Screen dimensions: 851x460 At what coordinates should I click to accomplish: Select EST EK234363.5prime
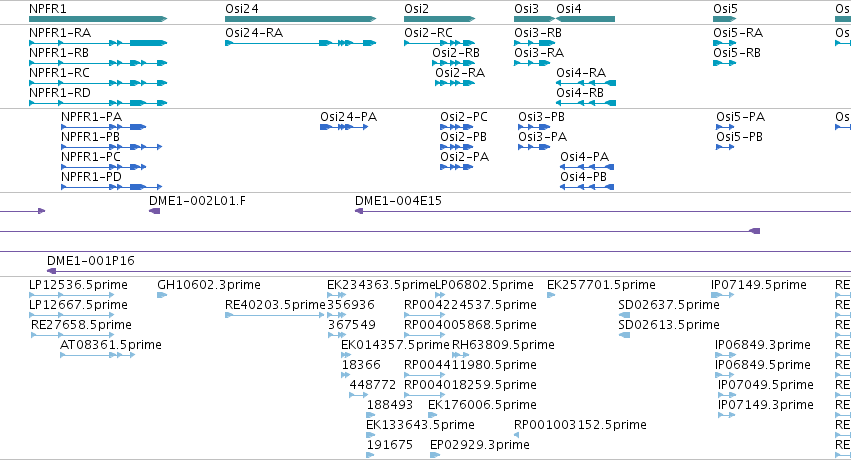point(381,285)
